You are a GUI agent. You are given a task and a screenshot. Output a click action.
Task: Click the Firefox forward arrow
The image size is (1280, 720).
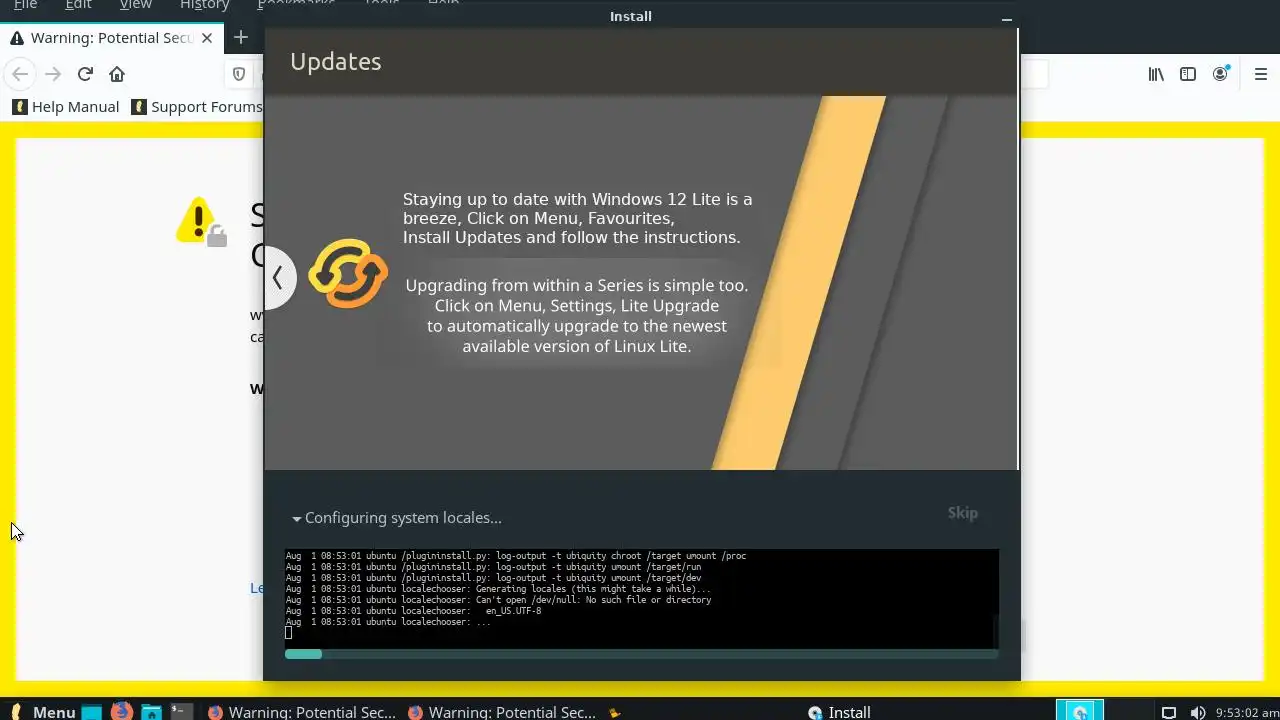(x=53, y=74)
